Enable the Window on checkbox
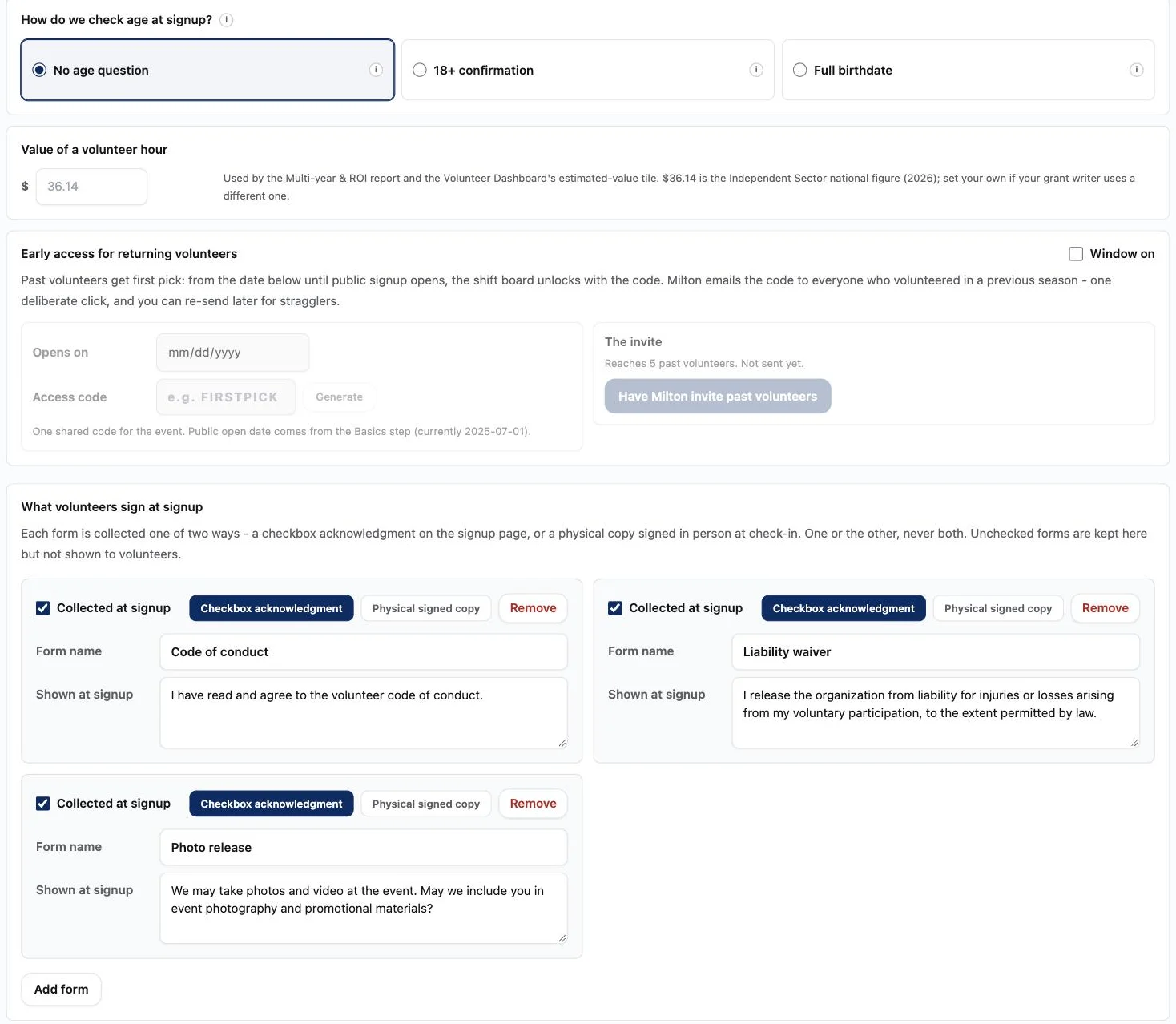1176x1024 pixels. click(x=1076, y=254)
